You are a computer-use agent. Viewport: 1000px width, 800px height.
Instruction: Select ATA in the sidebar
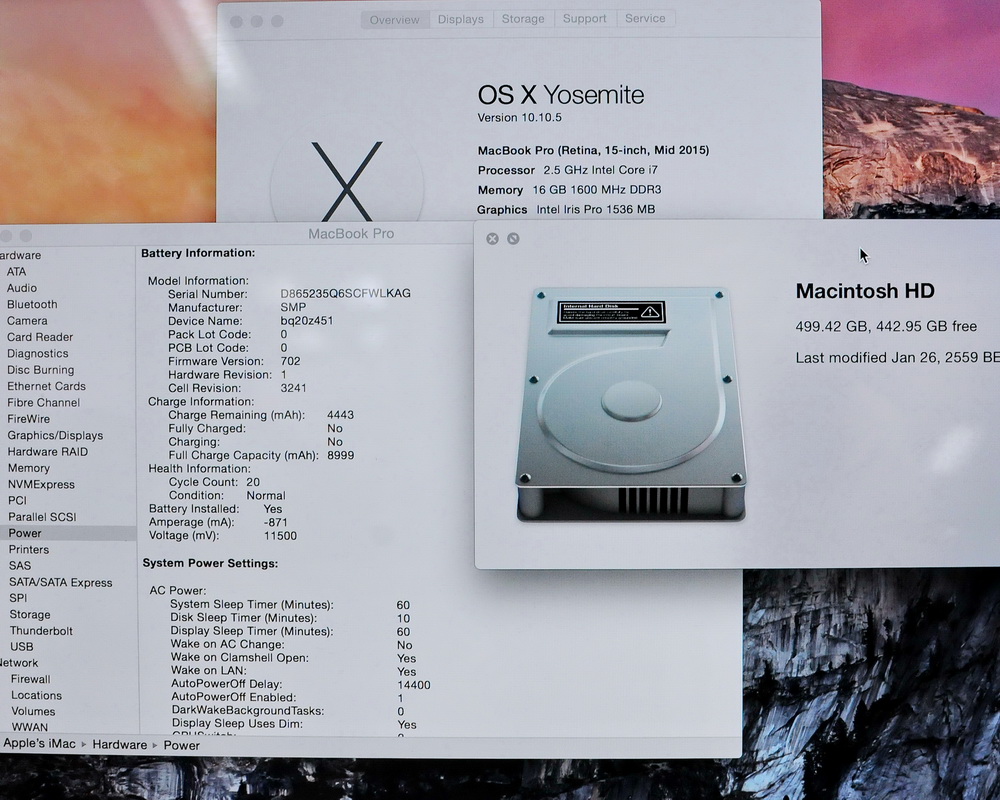coord(17,272)
